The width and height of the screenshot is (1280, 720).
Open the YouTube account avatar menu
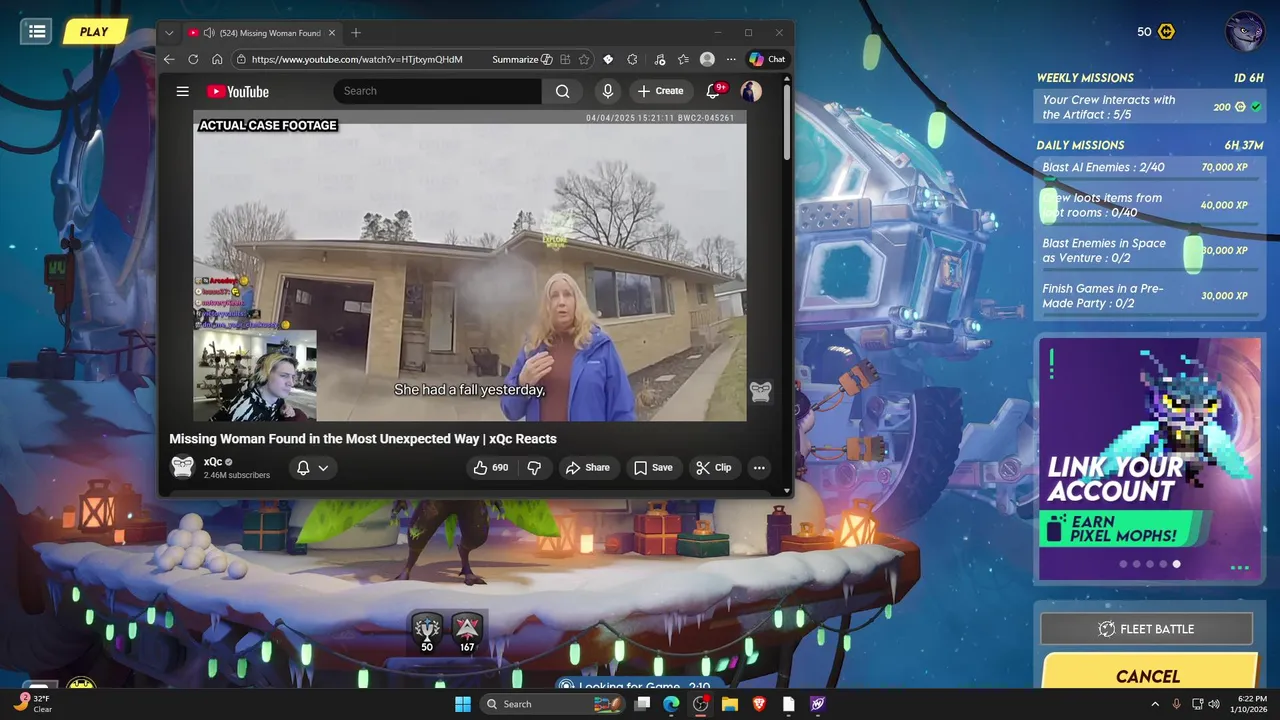(x=751, y=91)
